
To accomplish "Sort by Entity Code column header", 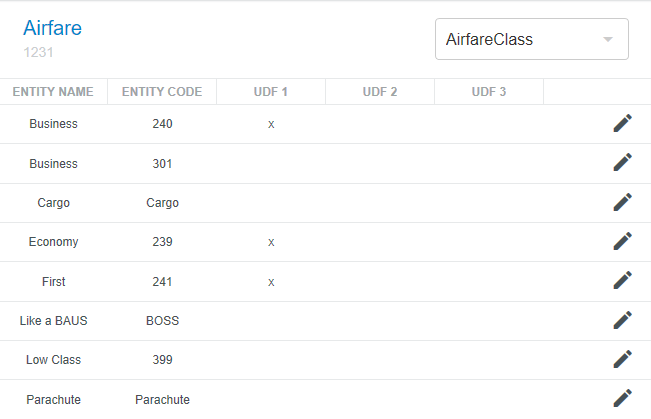I will (x=162, y=92).
